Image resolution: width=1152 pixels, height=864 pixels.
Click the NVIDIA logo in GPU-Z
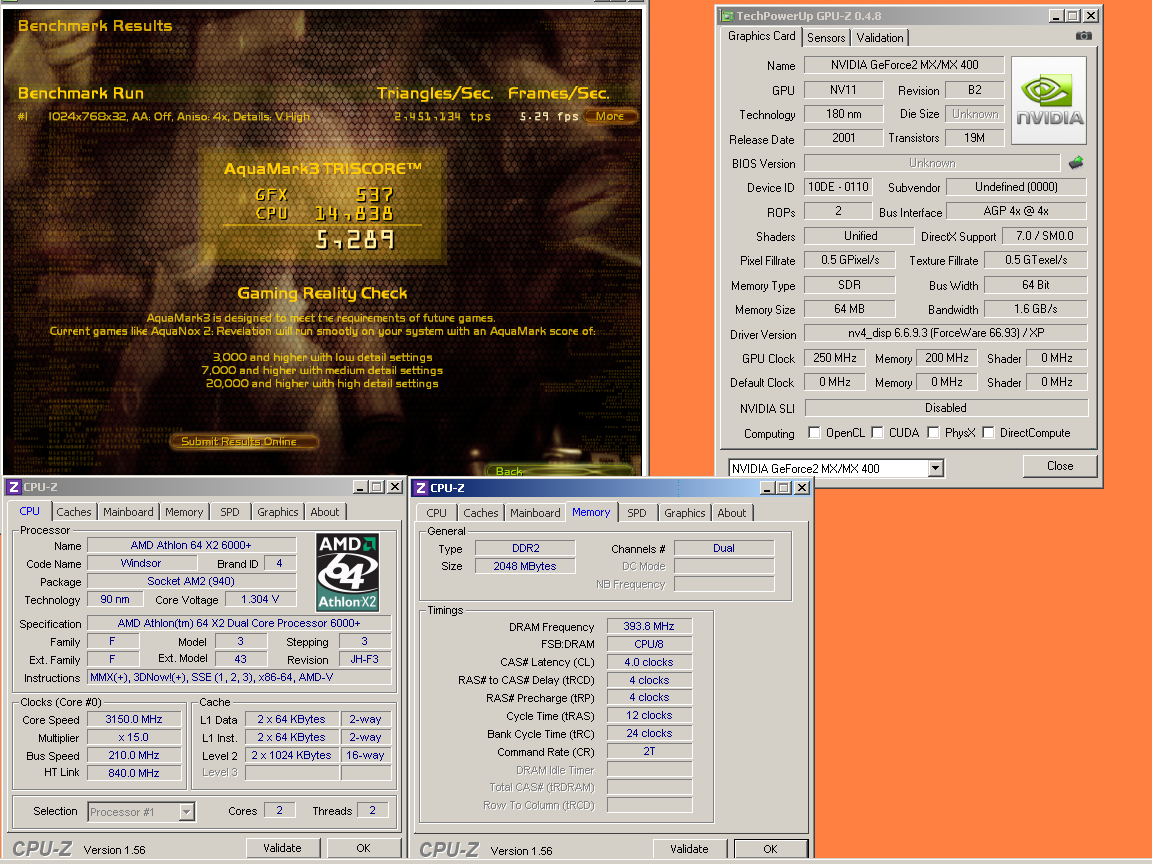pos(1049,101)
